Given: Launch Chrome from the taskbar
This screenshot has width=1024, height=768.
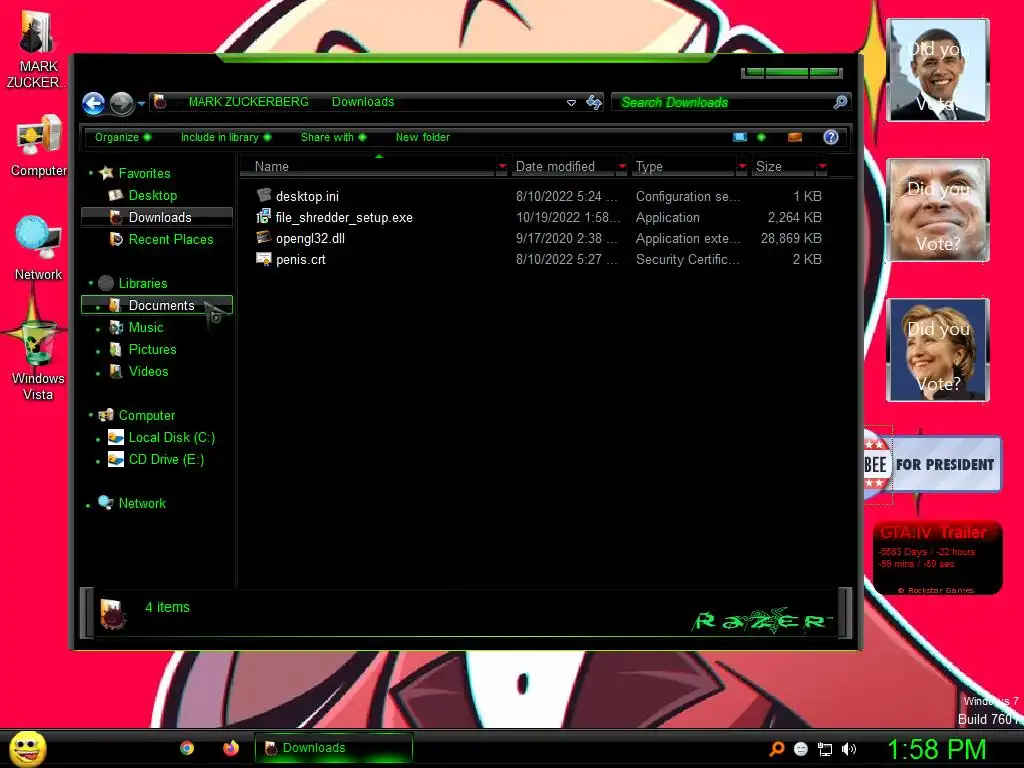Looking at the screenshot, I should (x=187, y=748).
